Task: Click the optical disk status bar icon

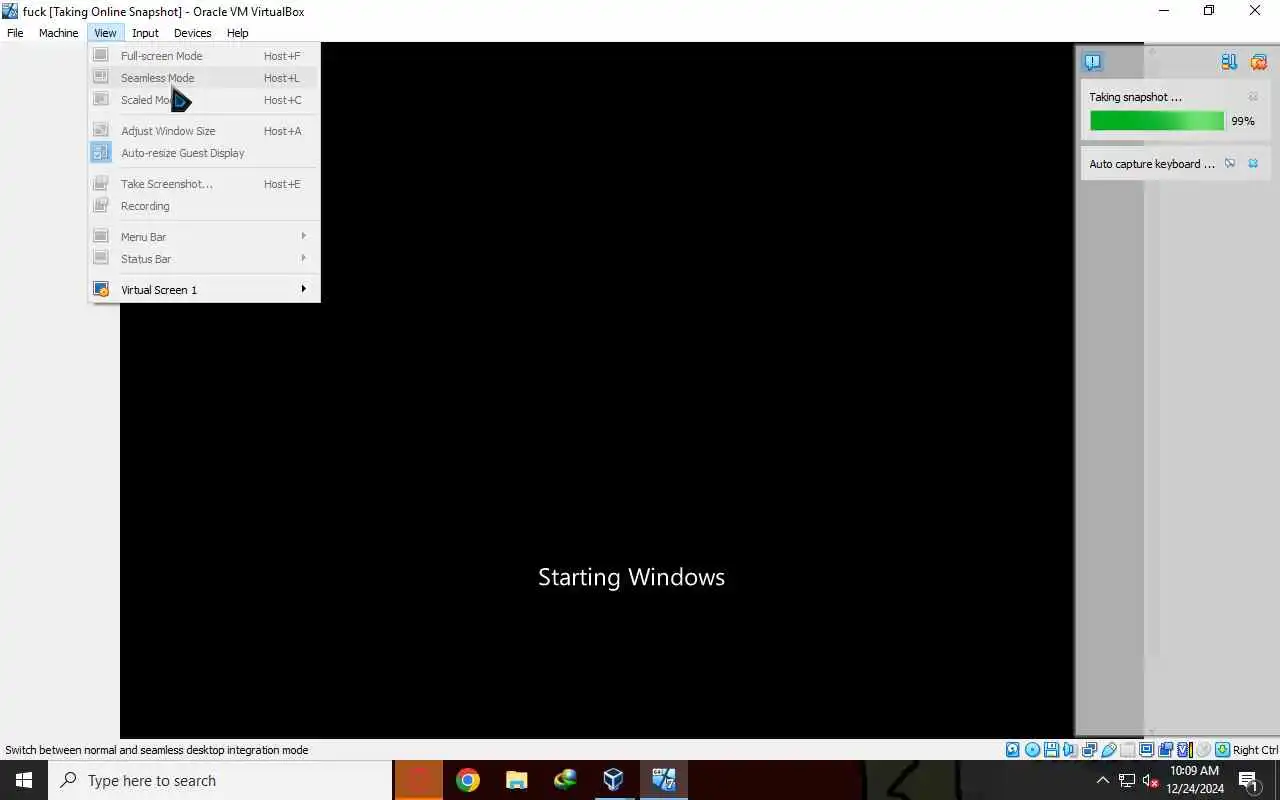Action: 1032,750
